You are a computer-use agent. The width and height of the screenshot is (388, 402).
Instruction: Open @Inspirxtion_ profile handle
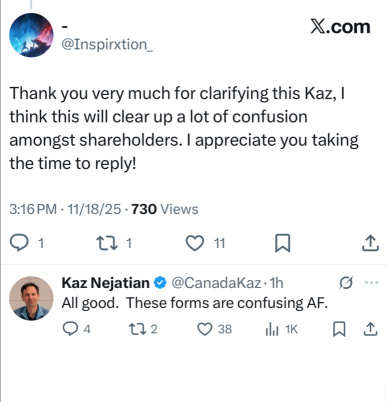[x=107, y=44]
